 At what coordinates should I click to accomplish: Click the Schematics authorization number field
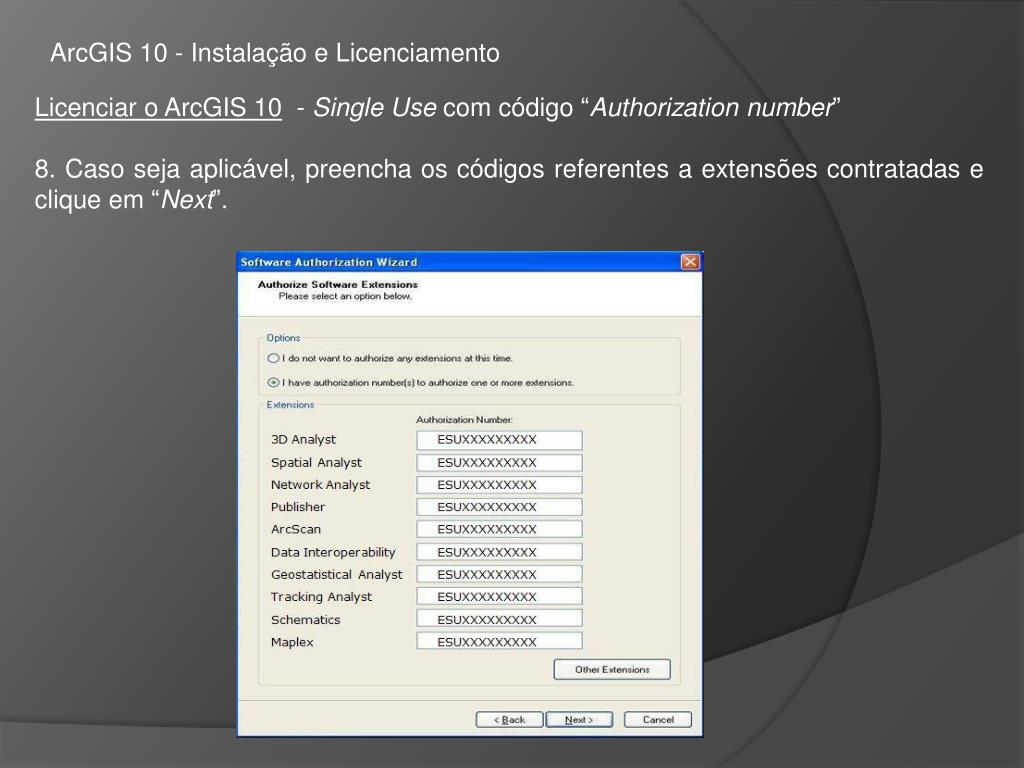499,619
